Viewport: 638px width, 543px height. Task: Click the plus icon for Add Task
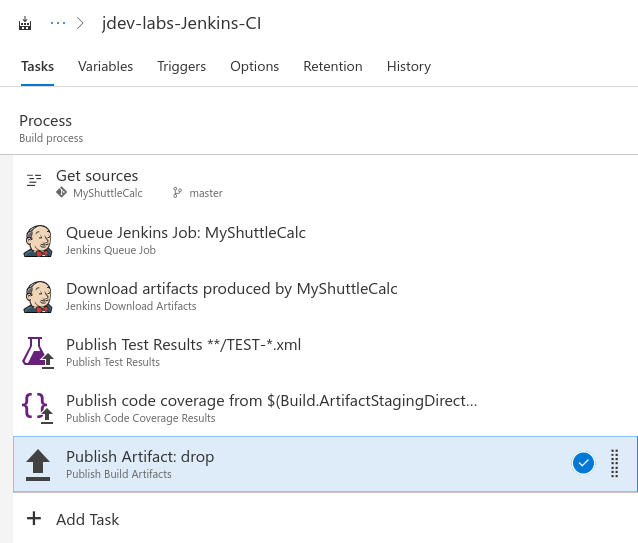pyautogui.click(x=34, y=518)
